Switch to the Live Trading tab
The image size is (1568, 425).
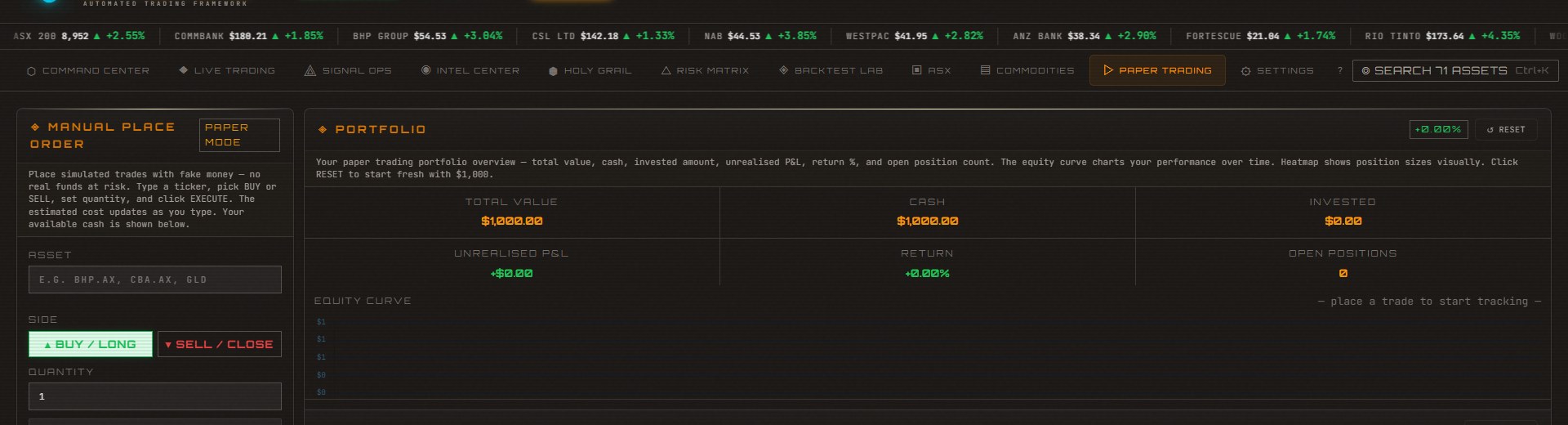[227, 71]
